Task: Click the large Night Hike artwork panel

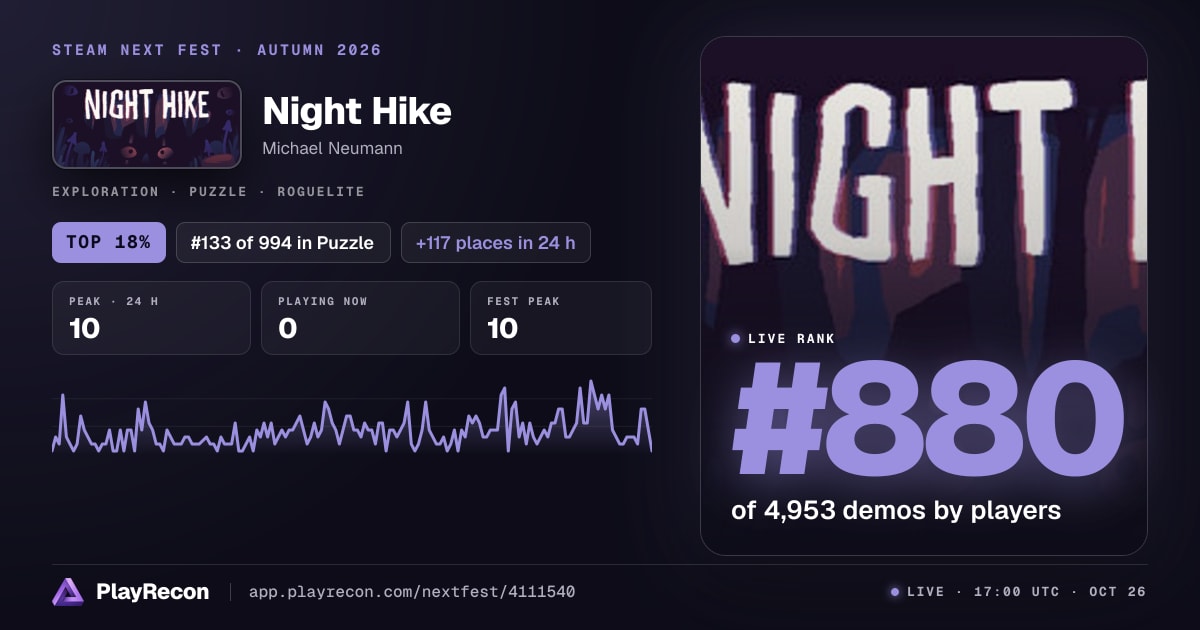Action: (x=924, y=296)
